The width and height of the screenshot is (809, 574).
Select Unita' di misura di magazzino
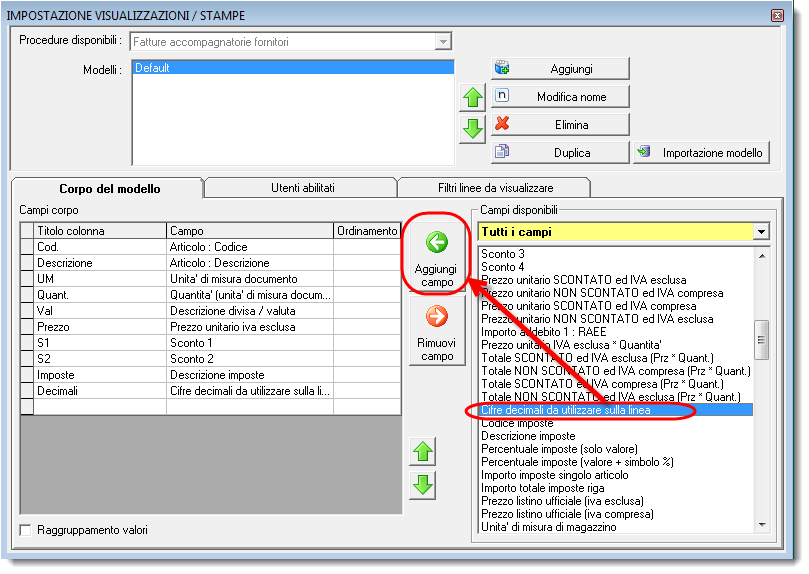tap(616, 527)
